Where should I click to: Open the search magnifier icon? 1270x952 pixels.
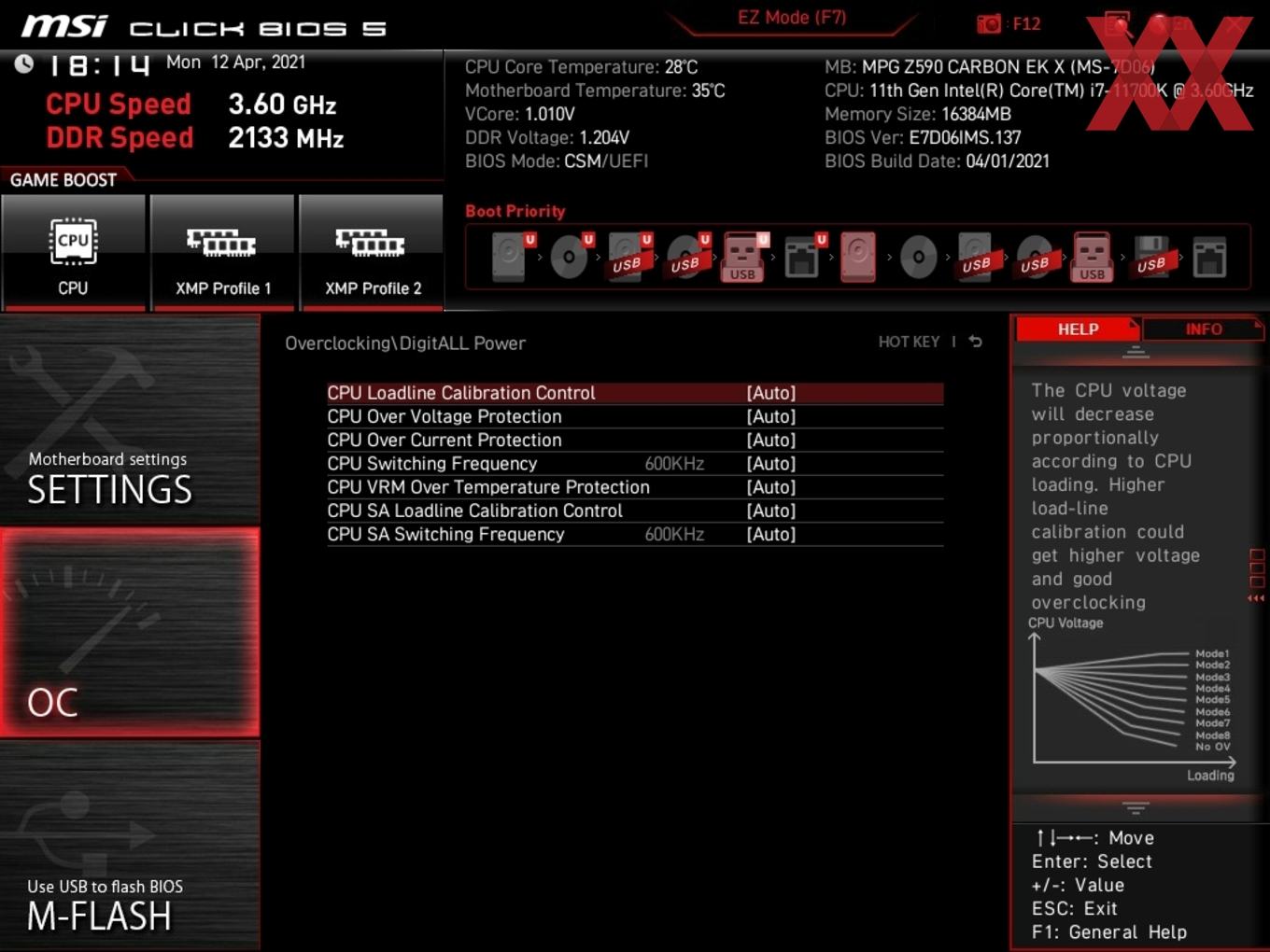(x=1117, y=23)
